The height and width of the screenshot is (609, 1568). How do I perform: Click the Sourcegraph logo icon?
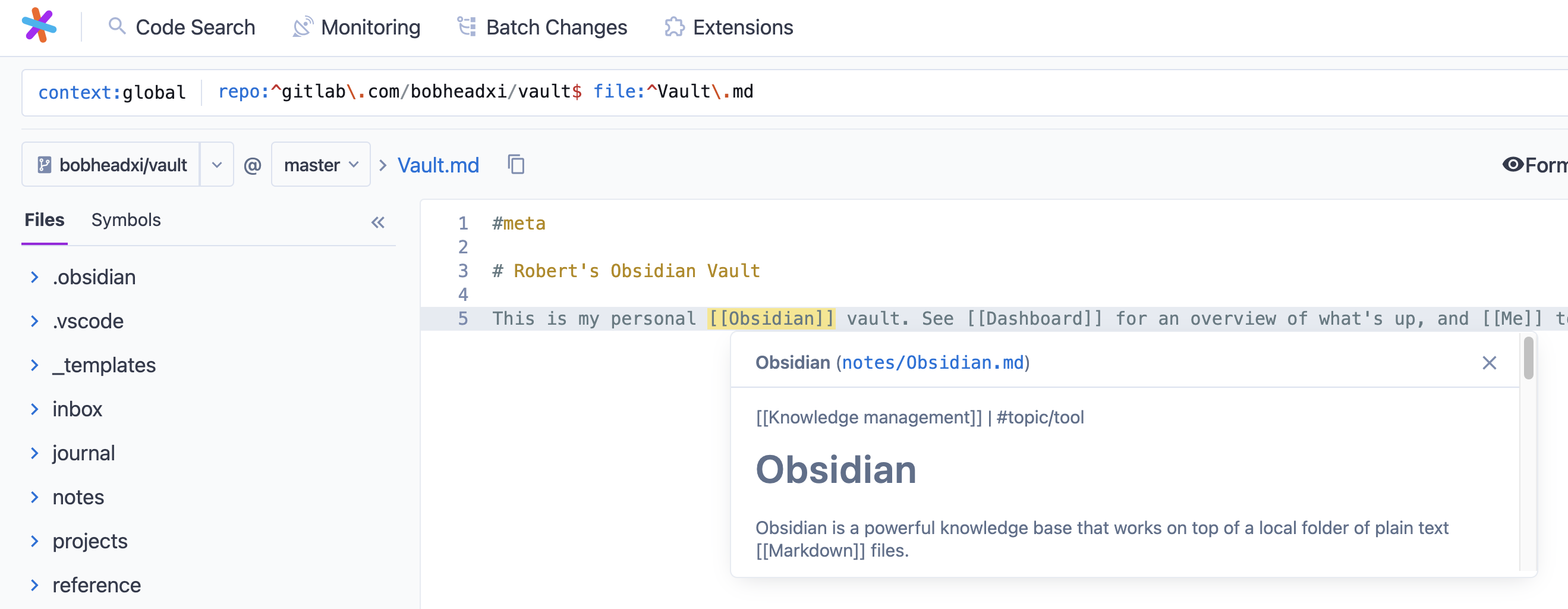[39, 26]
